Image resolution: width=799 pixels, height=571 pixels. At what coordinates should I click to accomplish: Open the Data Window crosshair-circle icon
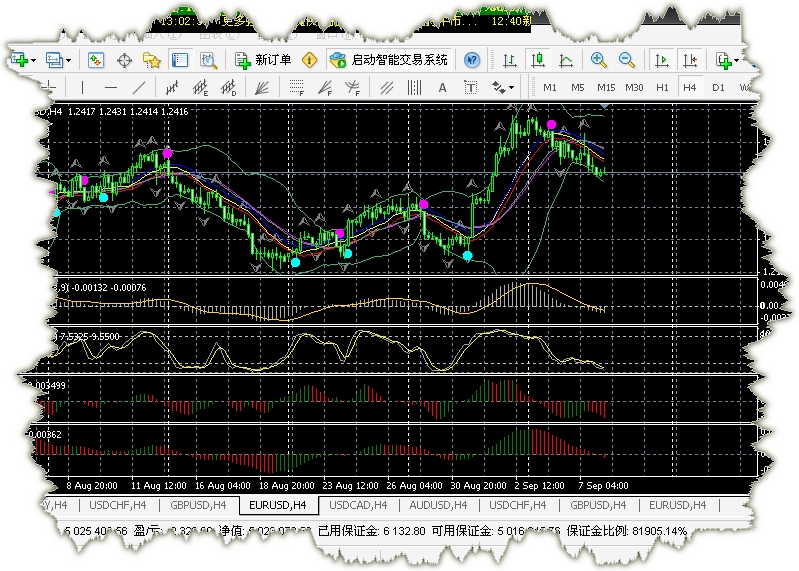[124, 61]
